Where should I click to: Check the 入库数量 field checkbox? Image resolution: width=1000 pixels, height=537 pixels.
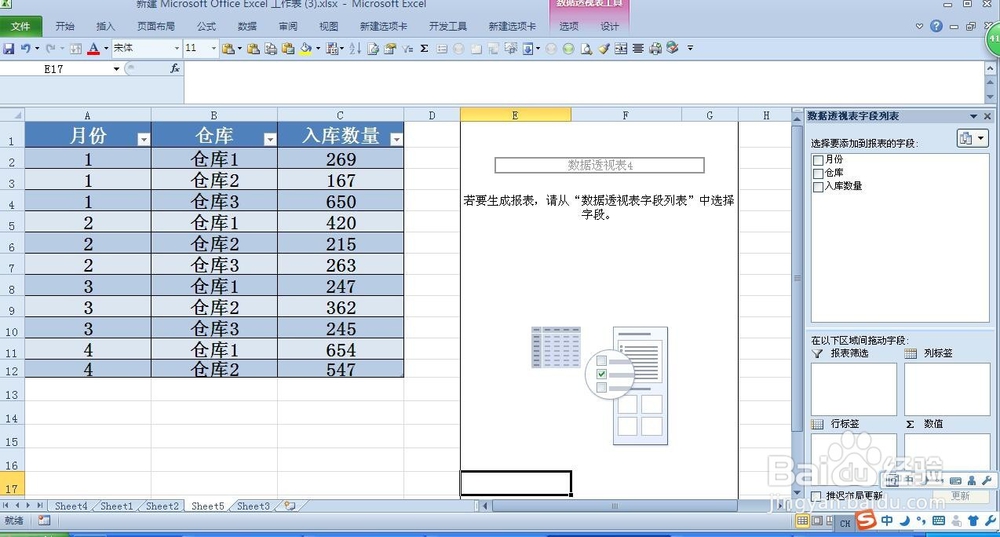point(818,187)
